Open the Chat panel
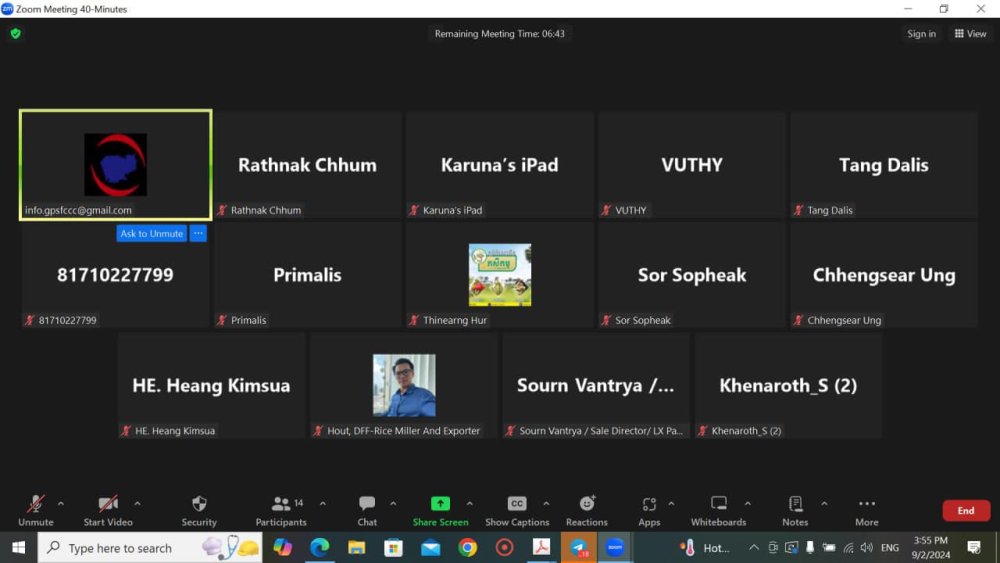This screenshot has height=563, width=1000. click(367, 504)
